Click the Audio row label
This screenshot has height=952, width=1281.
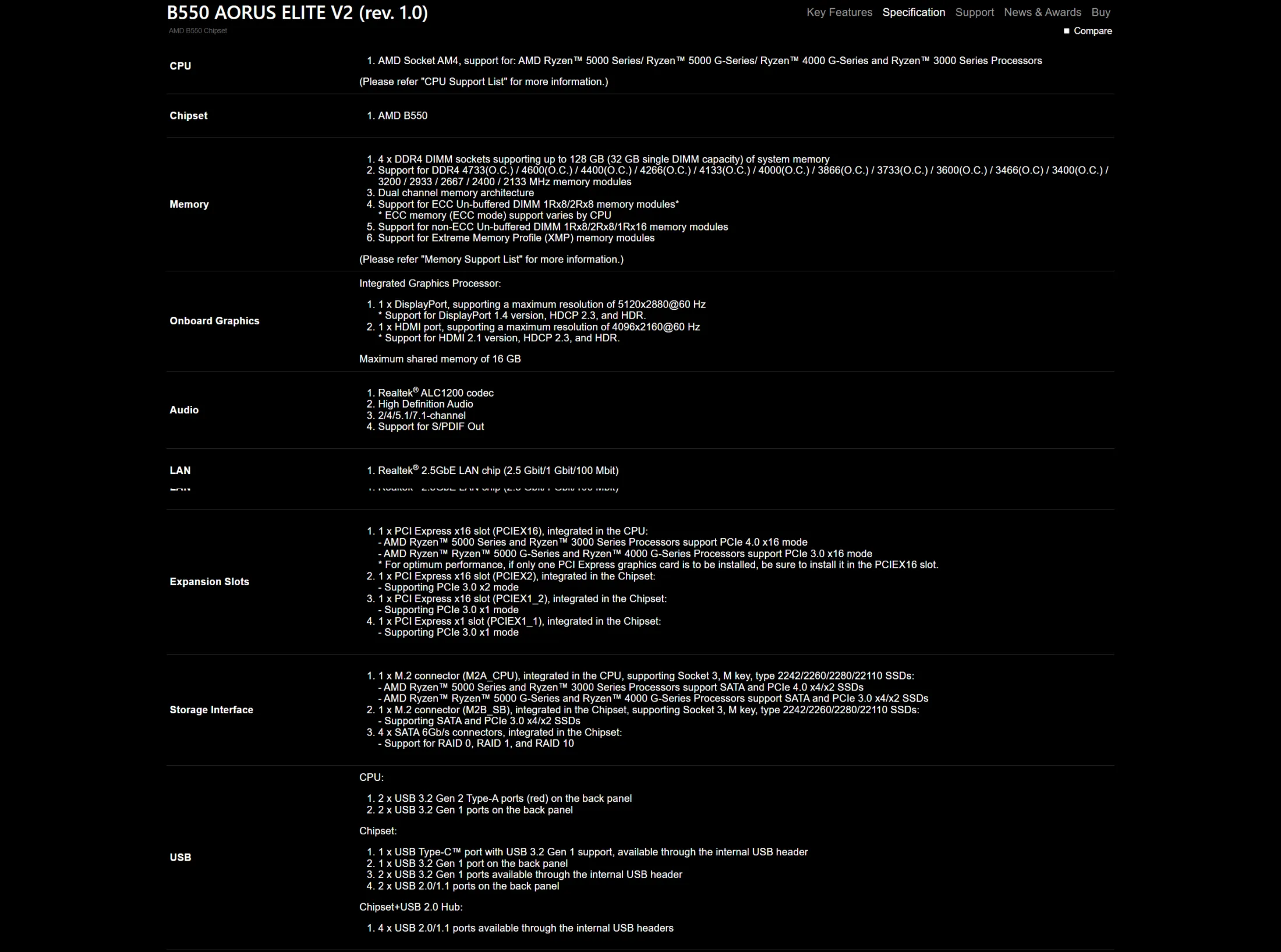point(184,410)
